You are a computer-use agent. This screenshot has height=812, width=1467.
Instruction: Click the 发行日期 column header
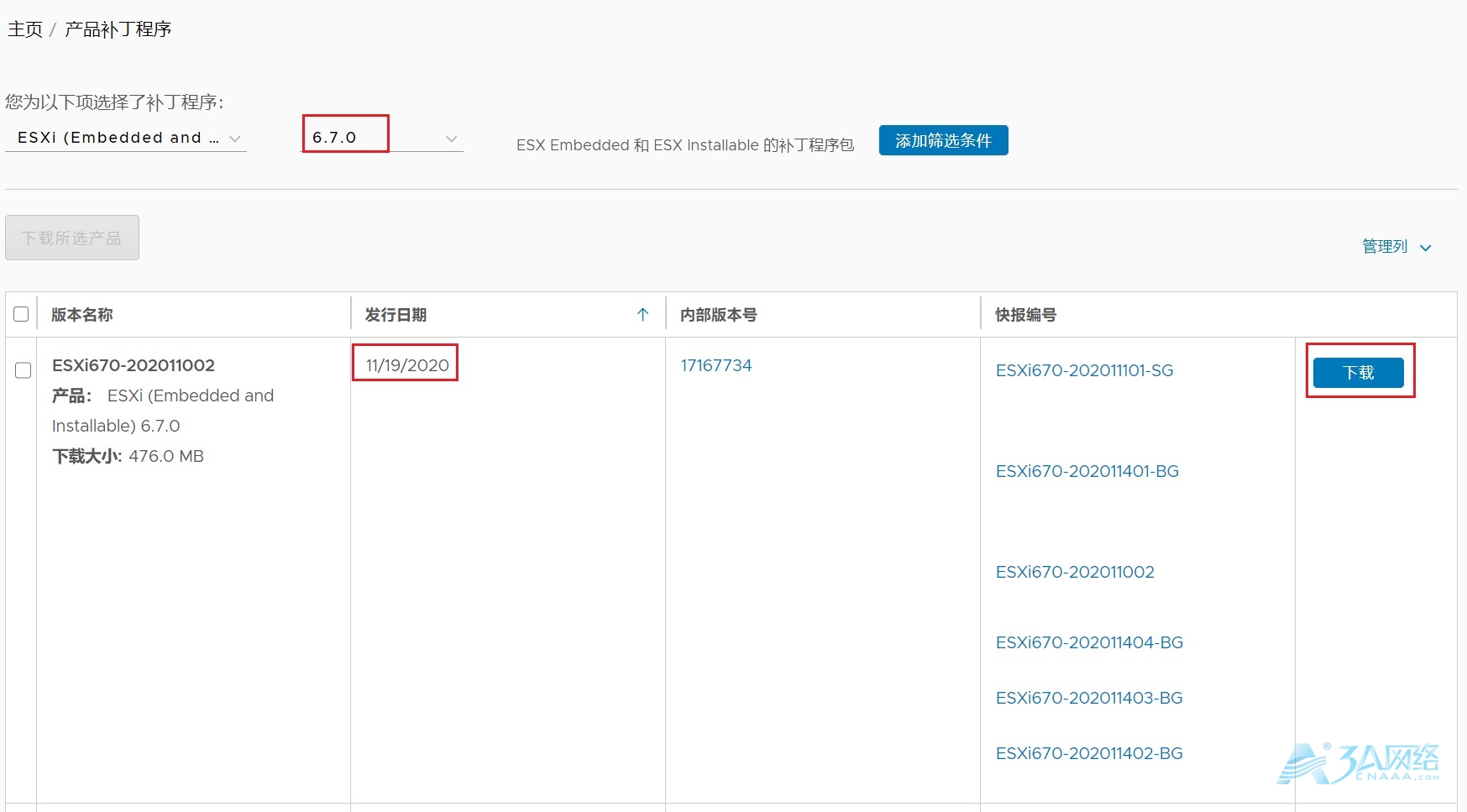click(x=396, y=315)
